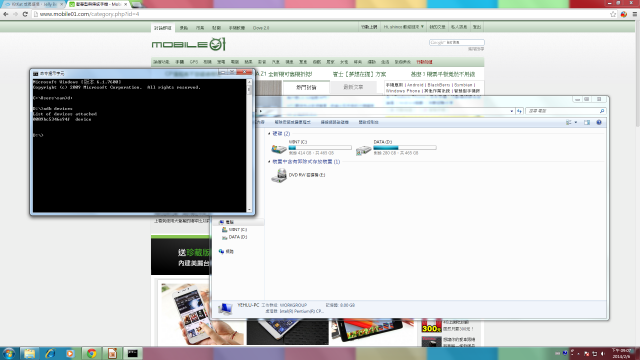The height and width of the screenshot is (360, 640).
Task: Click Chrome's back arrow
Action: pos(6,14)
